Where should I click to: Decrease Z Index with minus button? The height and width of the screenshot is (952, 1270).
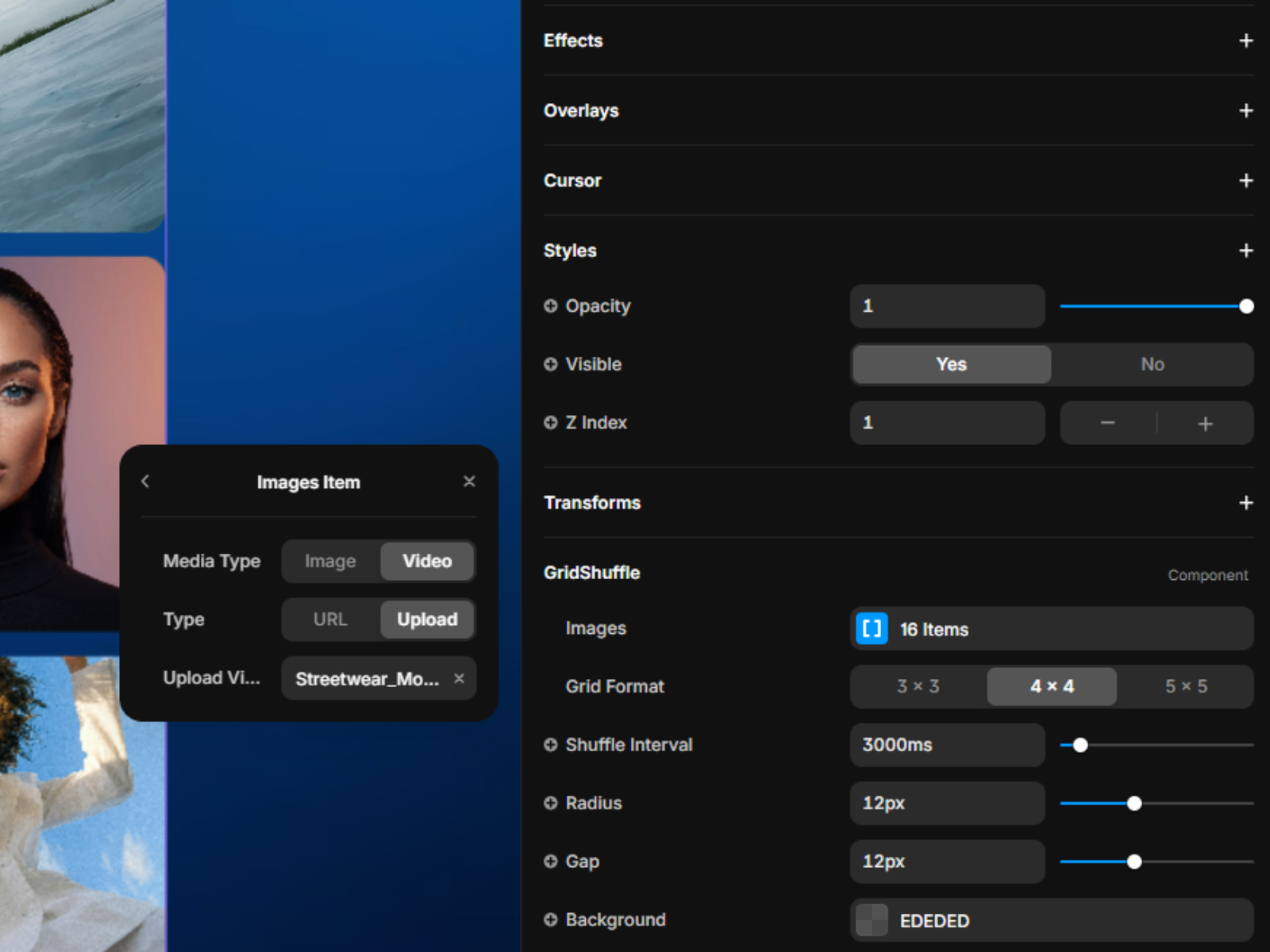1107,424
